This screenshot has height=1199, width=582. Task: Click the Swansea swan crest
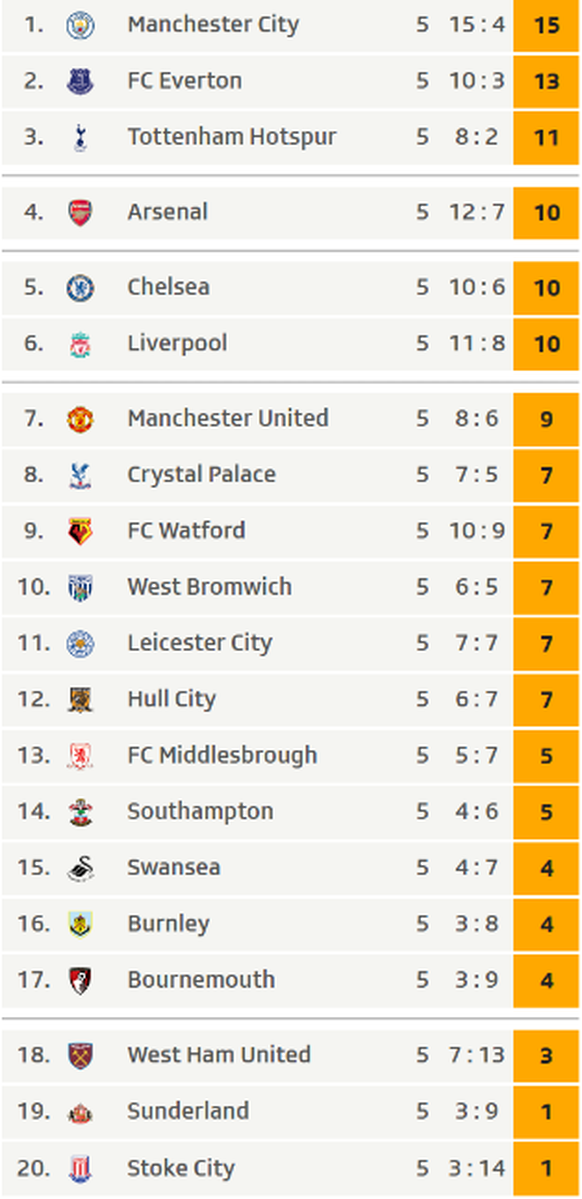pyautogui.click(x=80, y=869)
